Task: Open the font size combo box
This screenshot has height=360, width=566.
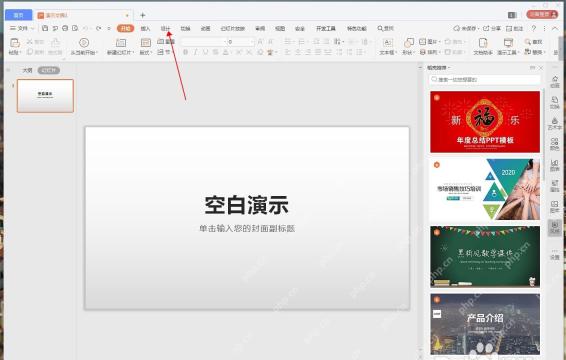Action: (x=241, y=42)
